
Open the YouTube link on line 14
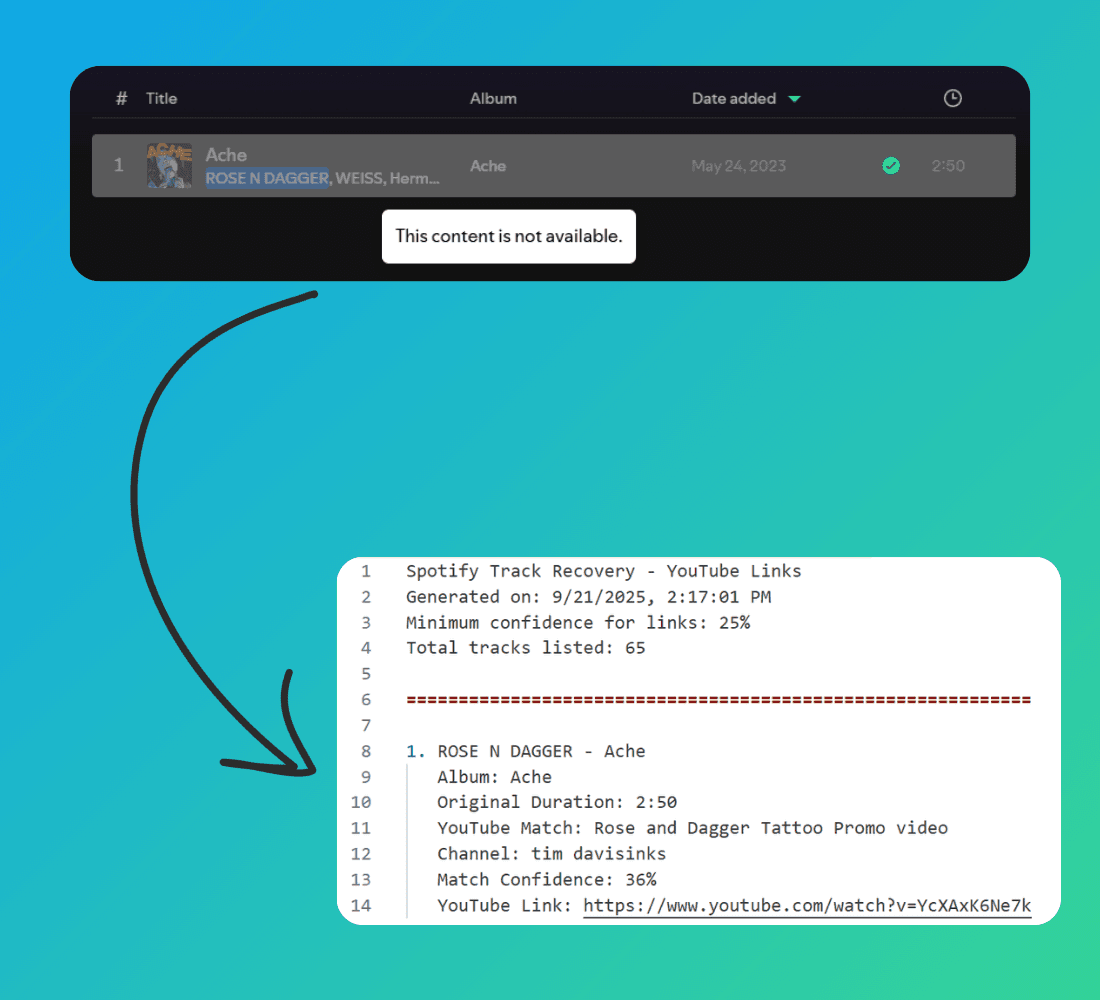pyautogui.click(x=806, y=906)
